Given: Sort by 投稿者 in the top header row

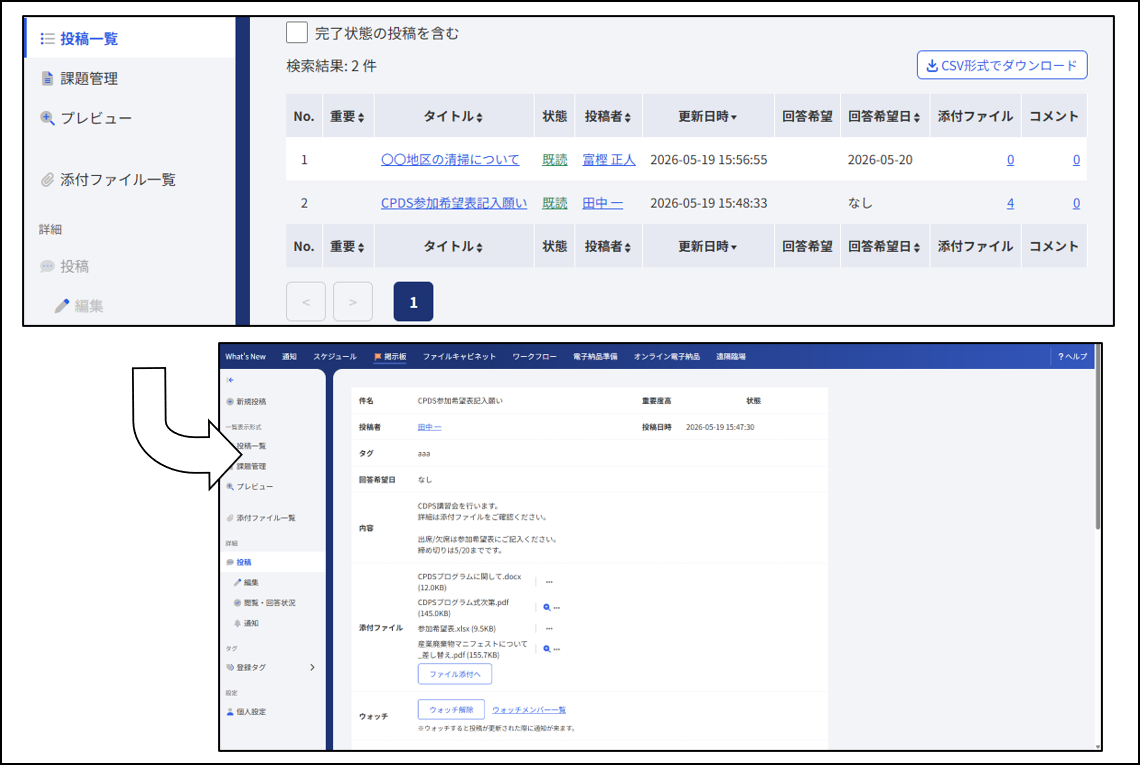Looking at the screenshot, I should [608, 116].
